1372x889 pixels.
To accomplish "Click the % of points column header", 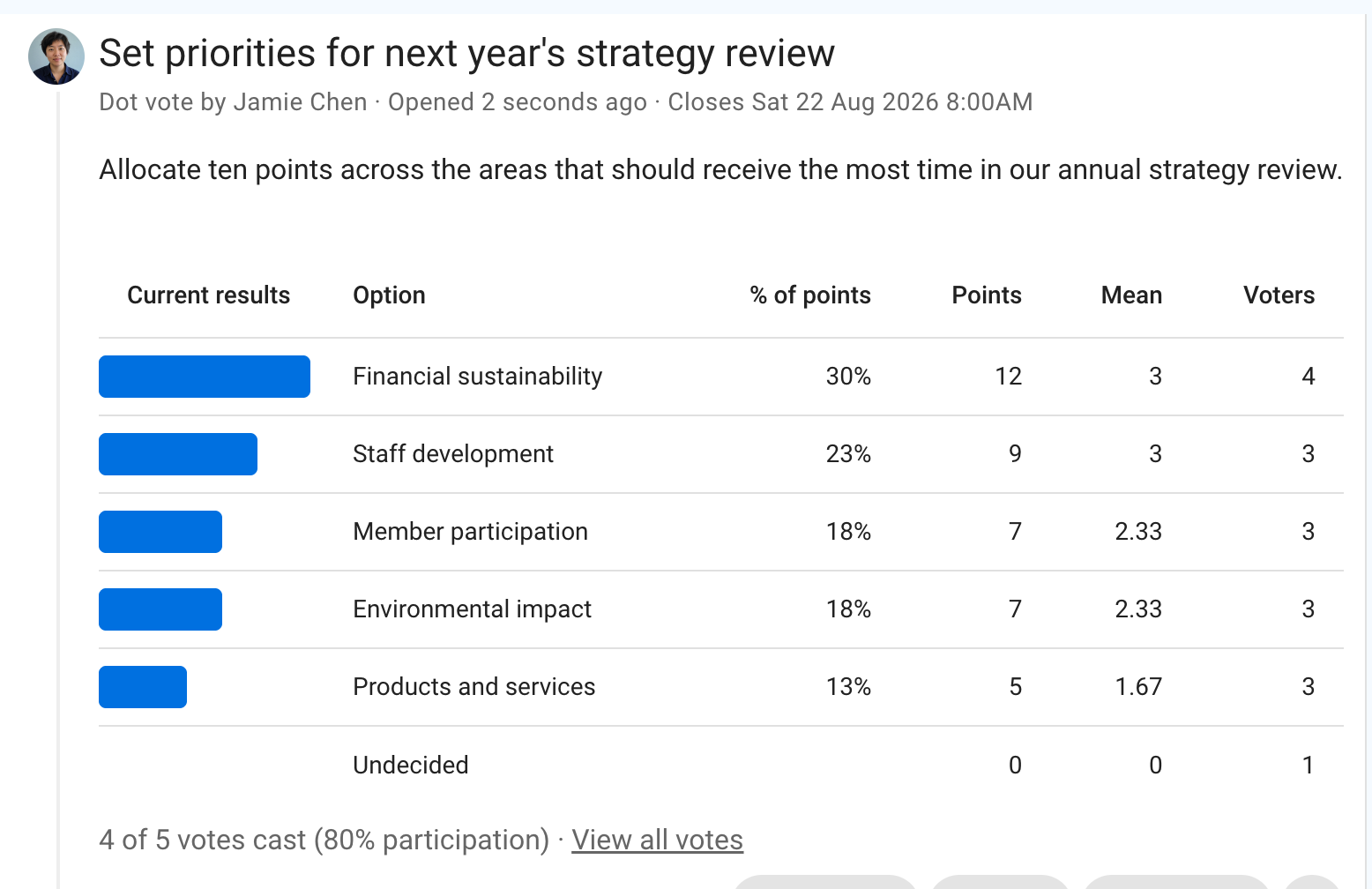I will tap(810, 295).
